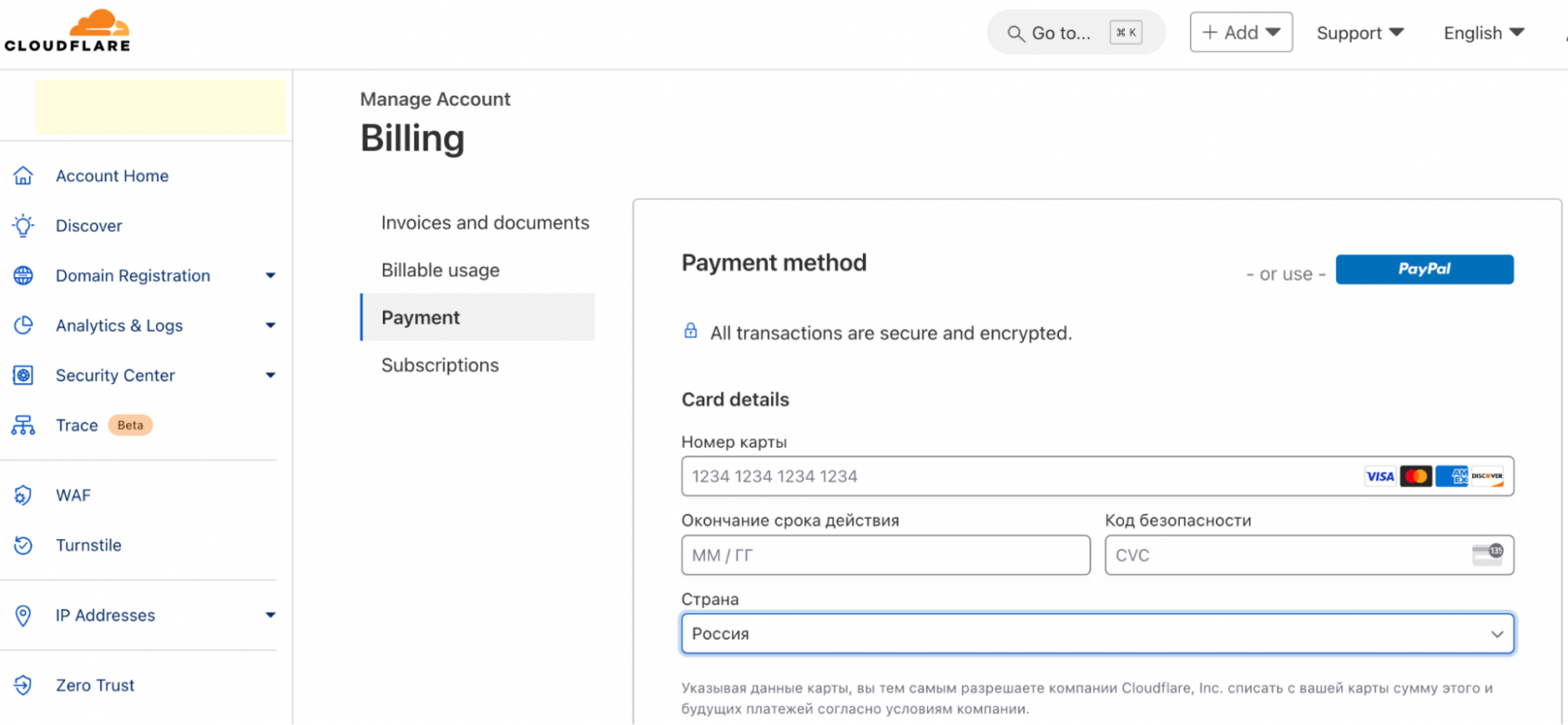
Task: Click the Account Home house icon
Action: (x=23, y=176)
